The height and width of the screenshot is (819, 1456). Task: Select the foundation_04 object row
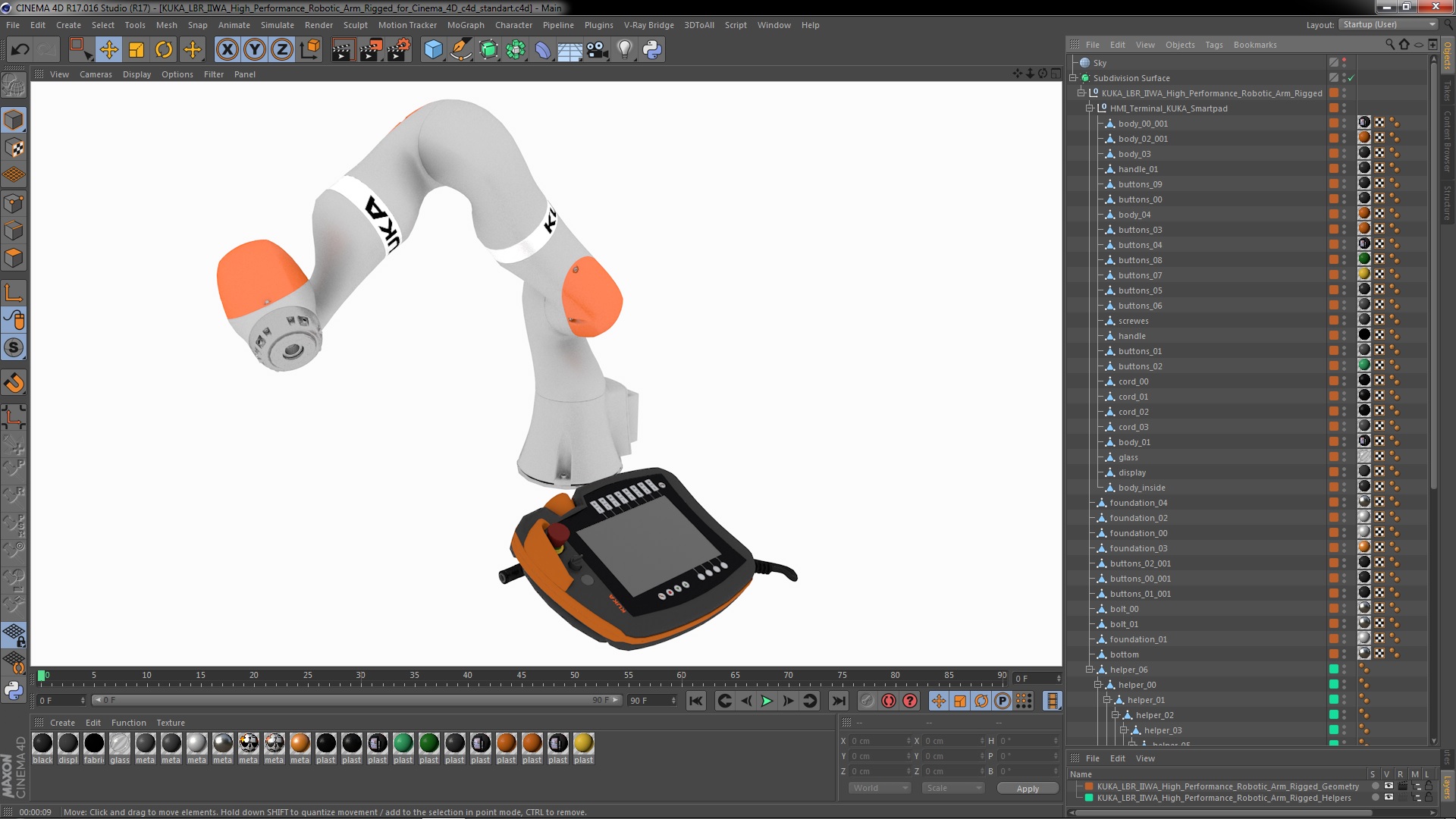tap(1137, 503)
